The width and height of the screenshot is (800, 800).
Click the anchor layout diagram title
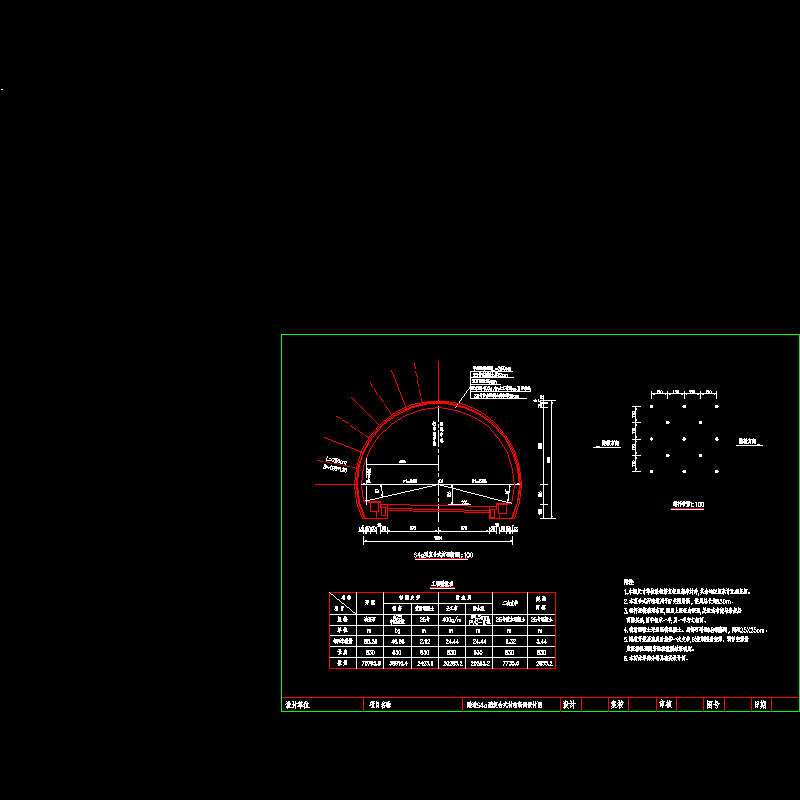(x=687, y=505)
